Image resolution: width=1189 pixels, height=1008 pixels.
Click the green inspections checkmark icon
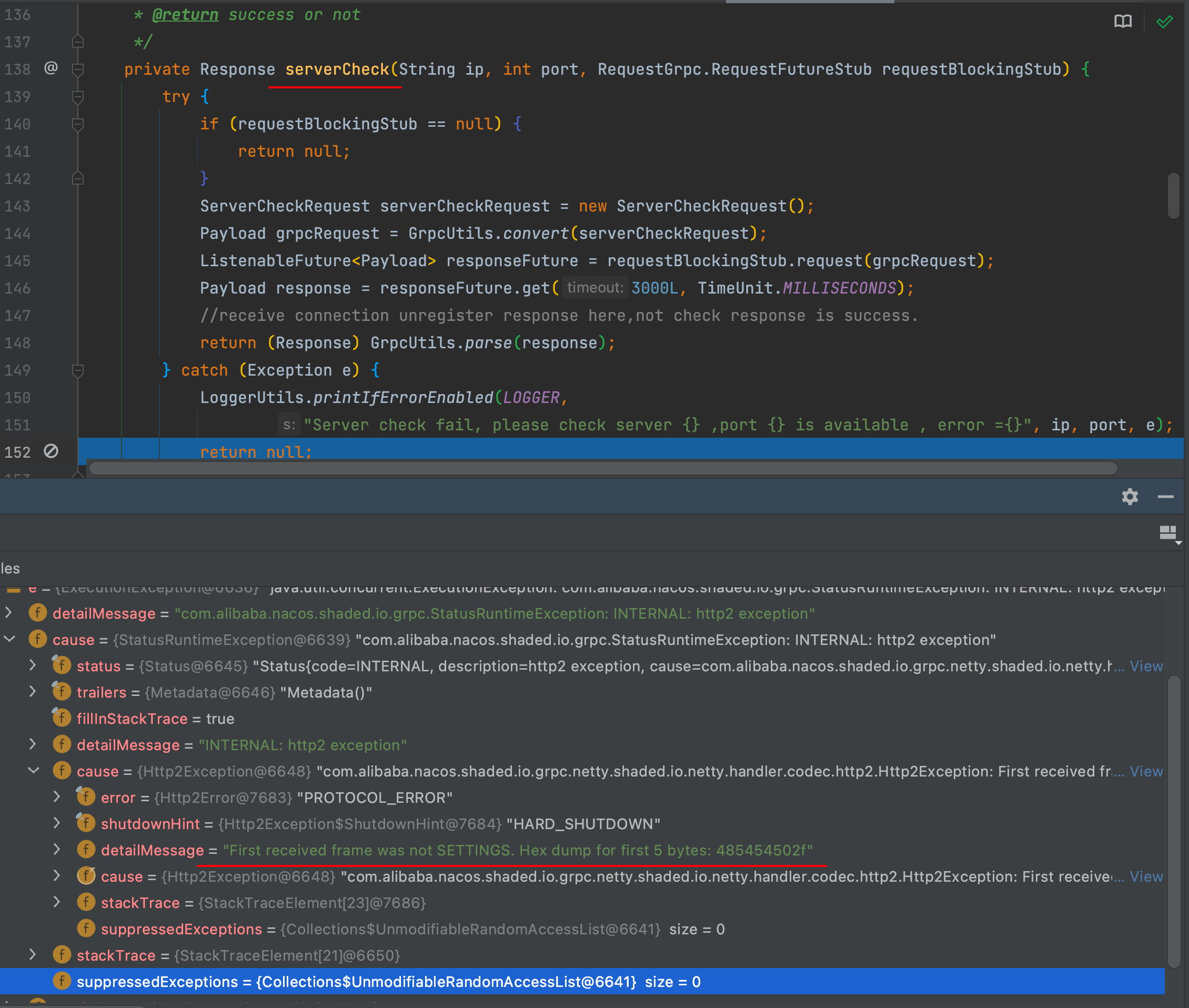tap(1164, 22)
